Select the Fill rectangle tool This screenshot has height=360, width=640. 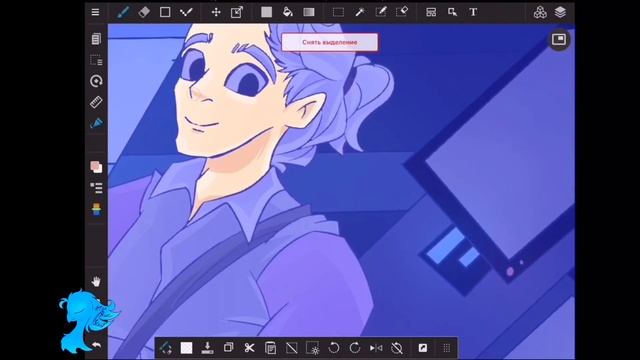point(267,12)
